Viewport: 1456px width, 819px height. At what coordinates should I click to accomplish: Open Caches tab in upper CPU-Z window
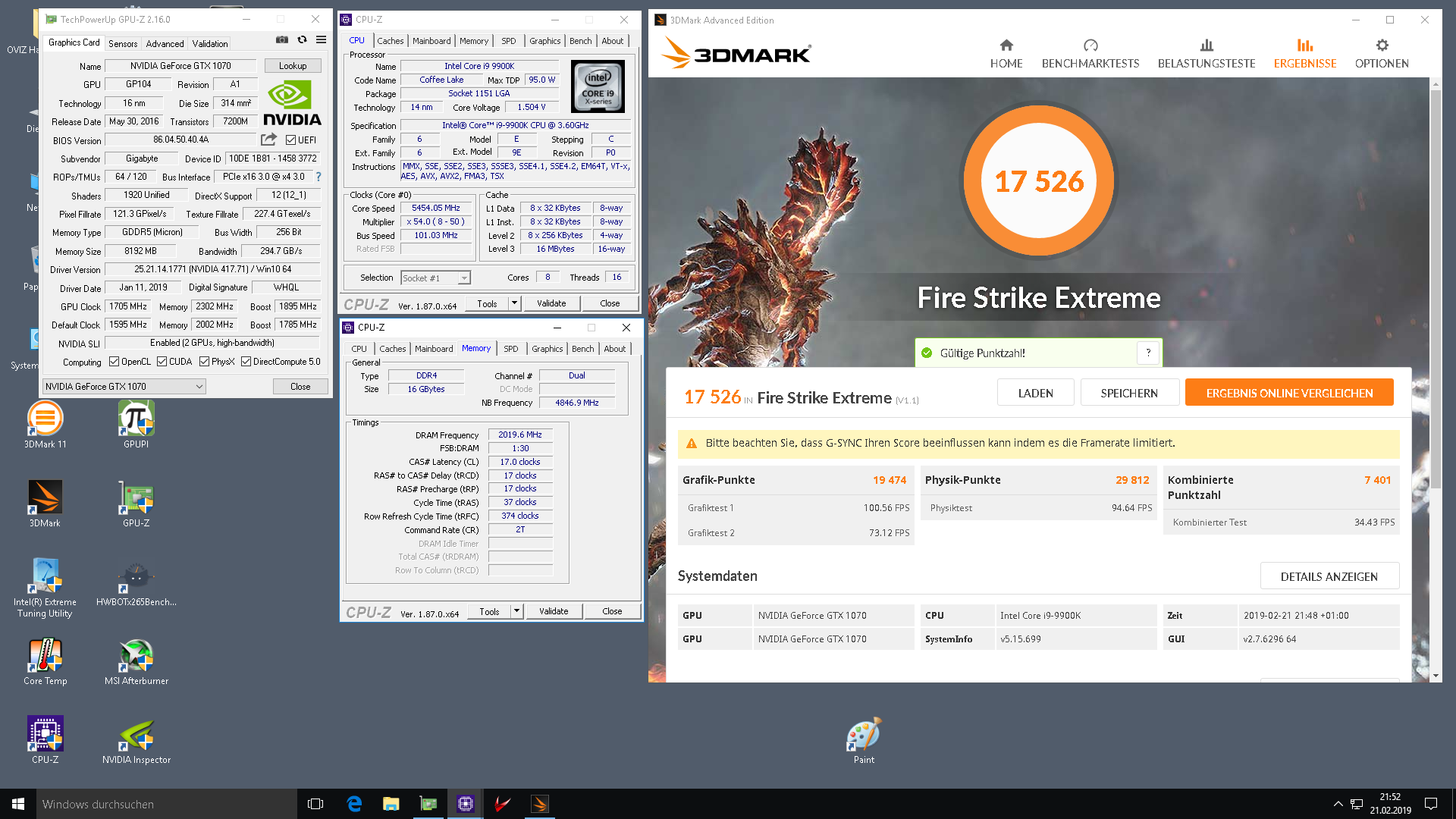click(x=391, y=41)
